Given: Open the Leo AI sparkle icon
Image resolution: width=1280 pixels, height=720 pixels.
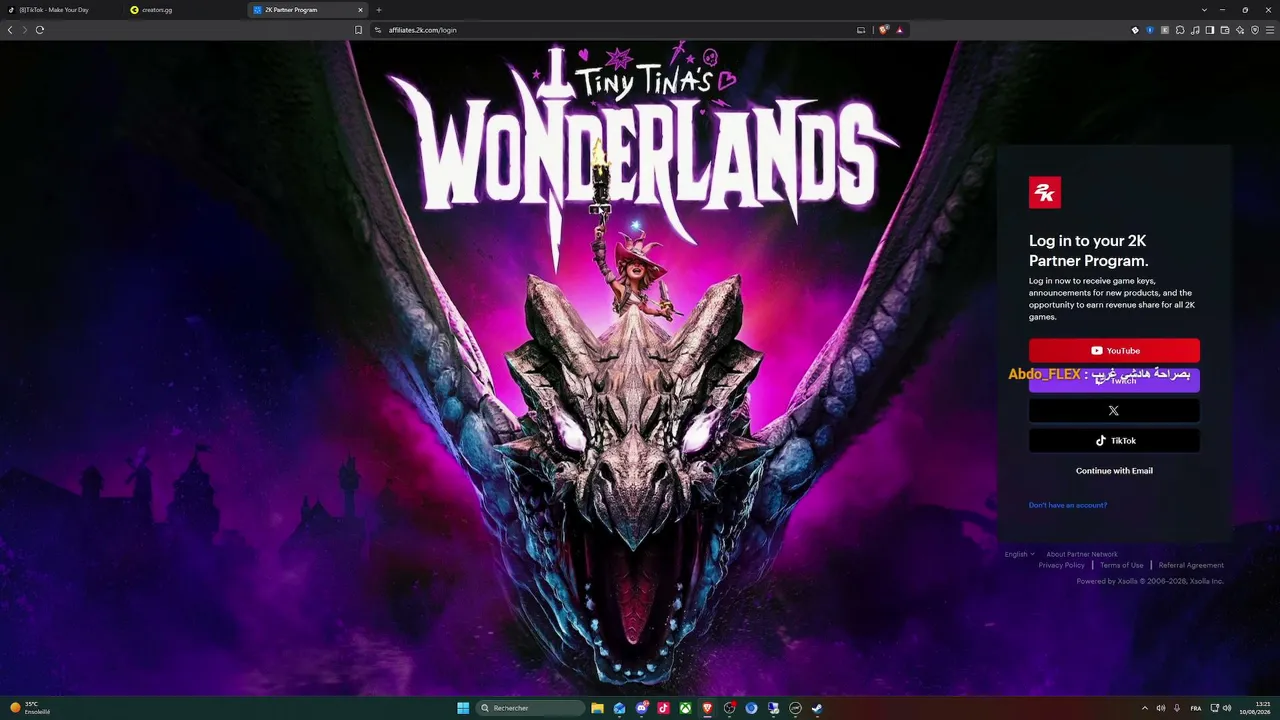Looking at the screenshot, I should tap(1240, 30).
